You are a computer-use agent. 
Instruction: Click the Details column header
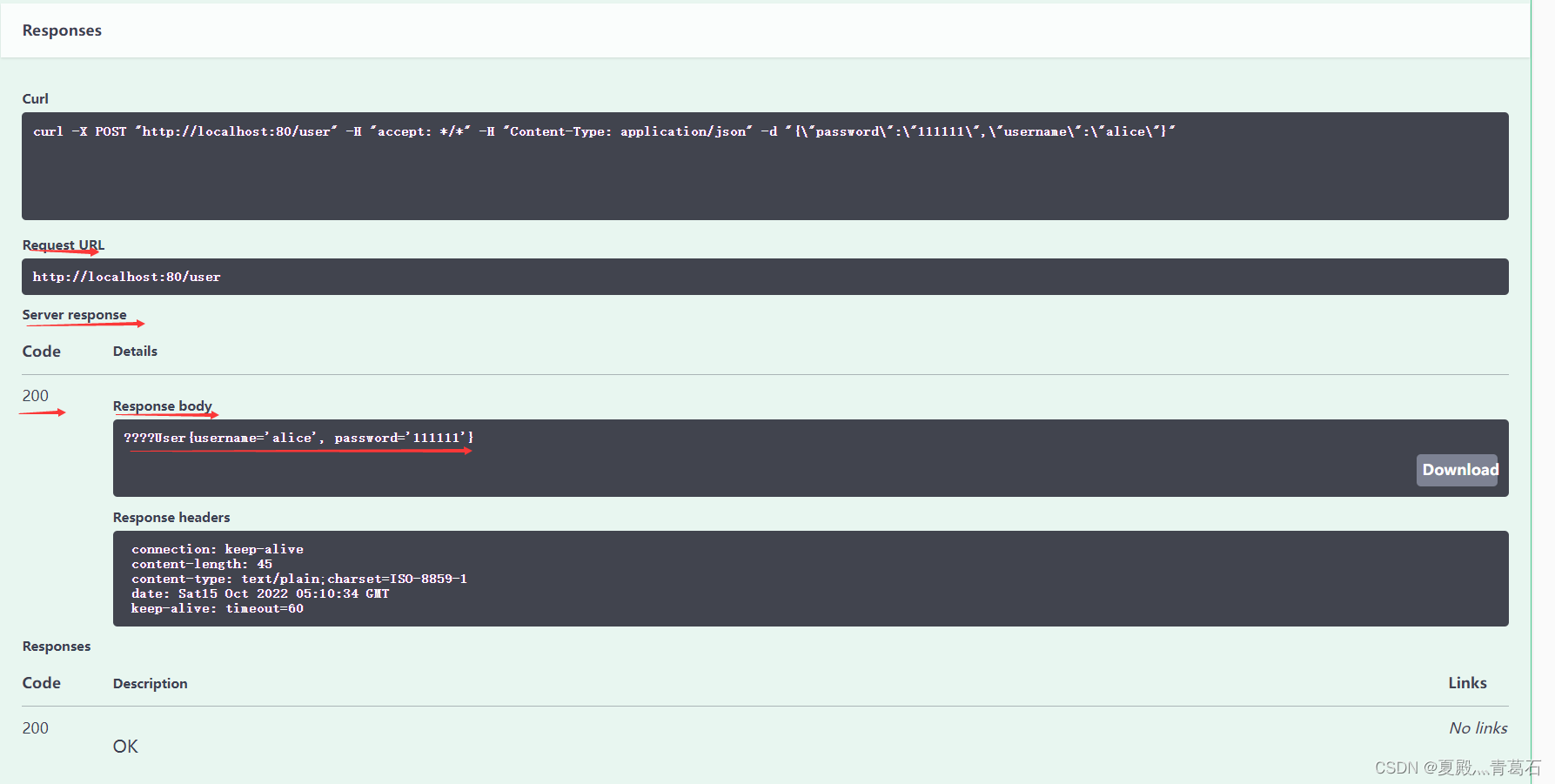tap(135, 352)
